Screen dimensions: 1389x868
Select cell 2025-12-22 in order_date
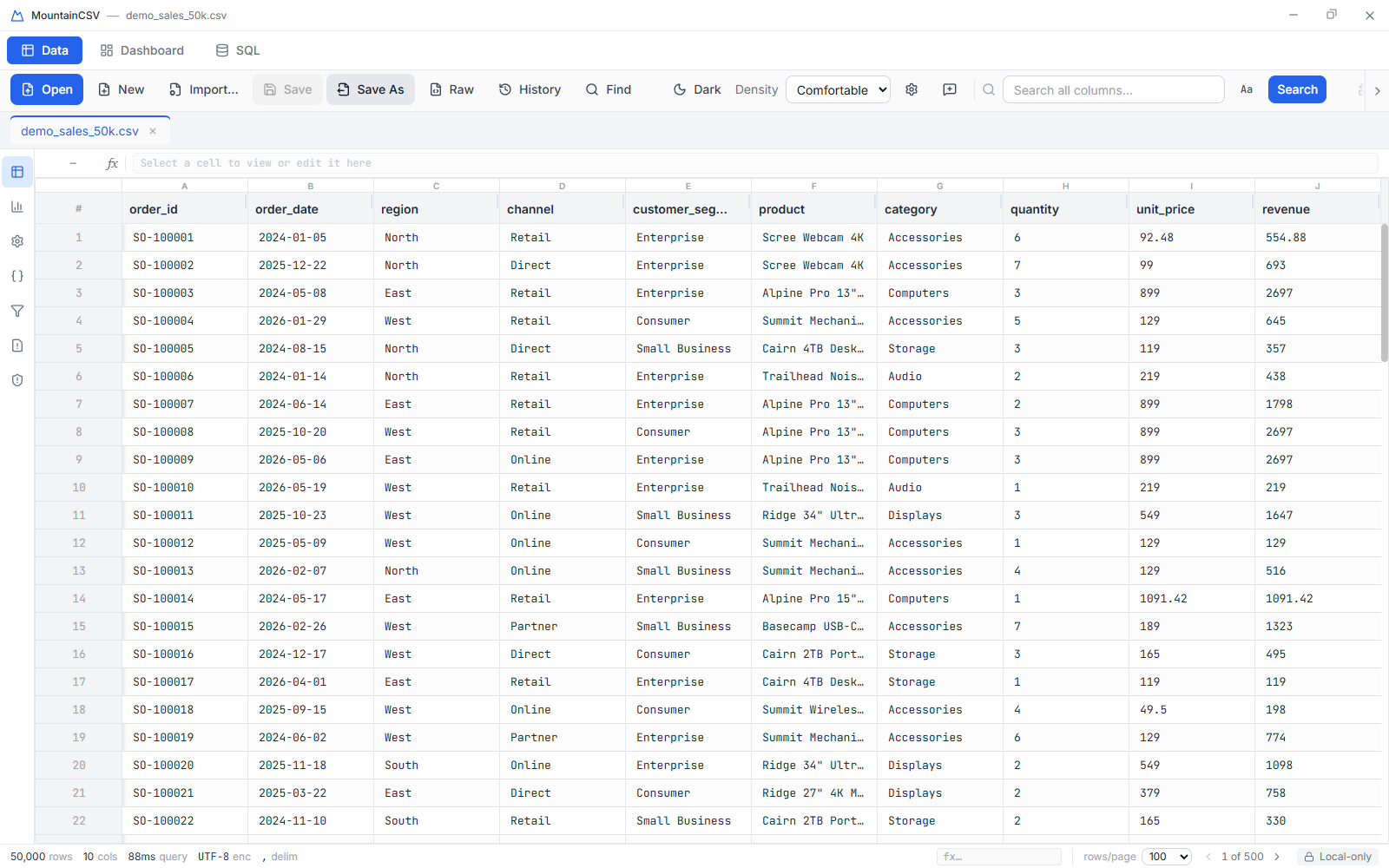[x=311, y=265]
